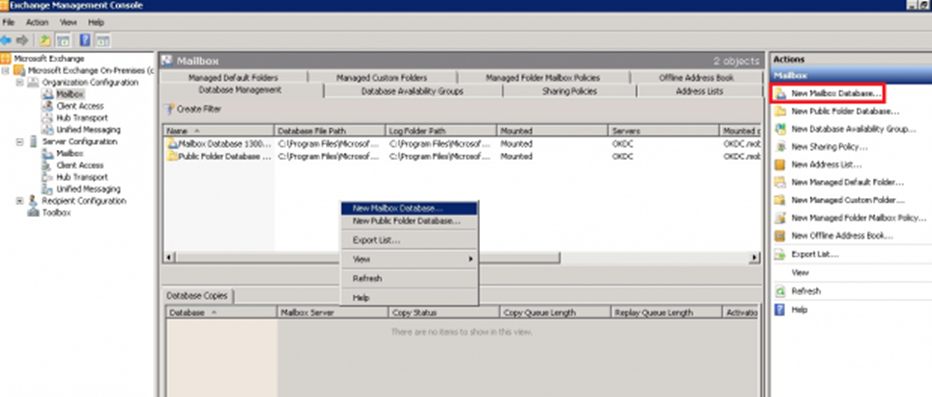Open the Help menu in menu bar
Image resolution: width=932 pixels, height=397 pixels.
coord(96,23)
